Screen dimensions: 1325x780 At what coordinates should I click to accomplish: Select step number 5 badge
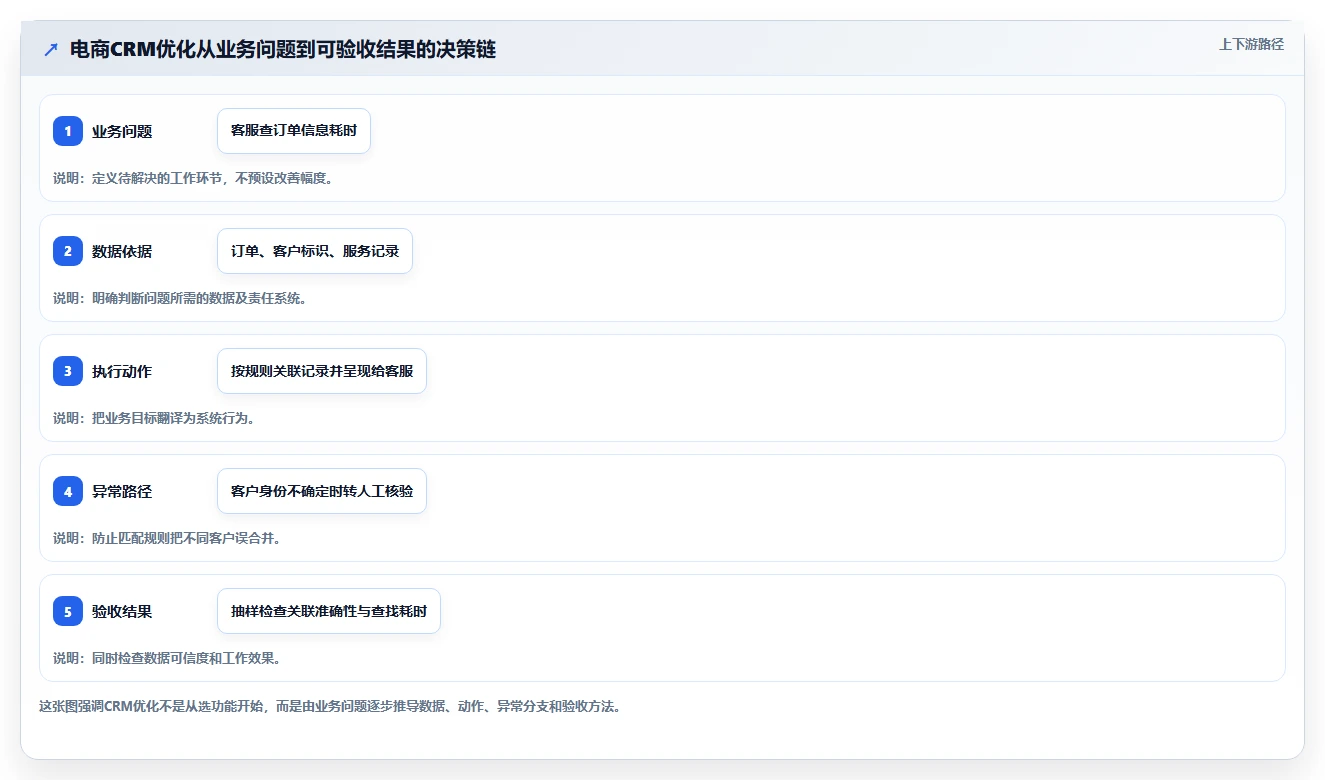[68, 611]
